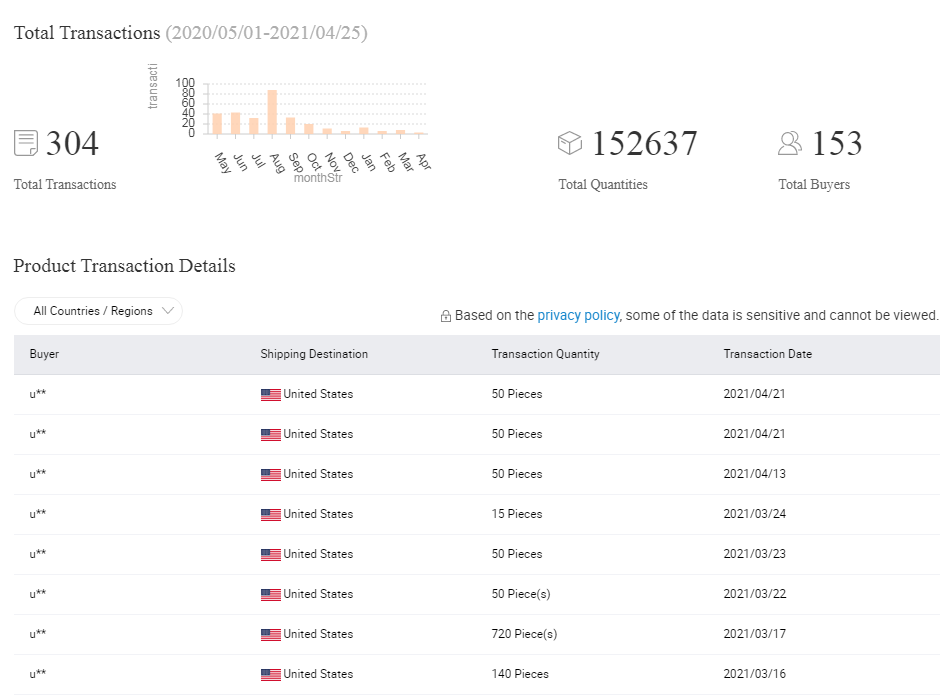942x698 pixels.
Task: Click the flag icon in 720 Piece(s) row
Action: [270, 634]
